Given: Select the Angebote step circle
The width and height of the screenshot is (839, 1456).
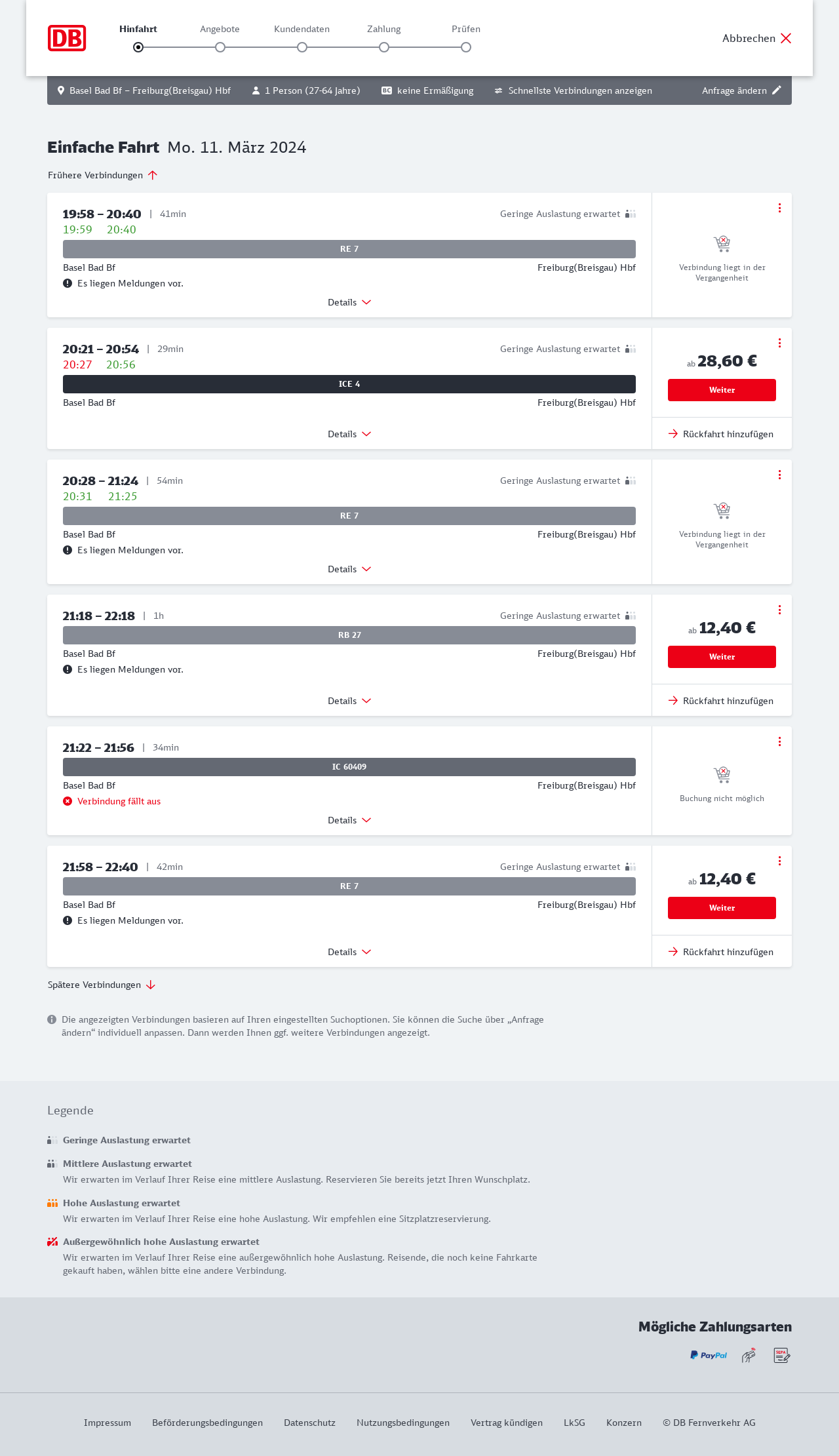Looking at the screenshot, I should coord(220,47).
